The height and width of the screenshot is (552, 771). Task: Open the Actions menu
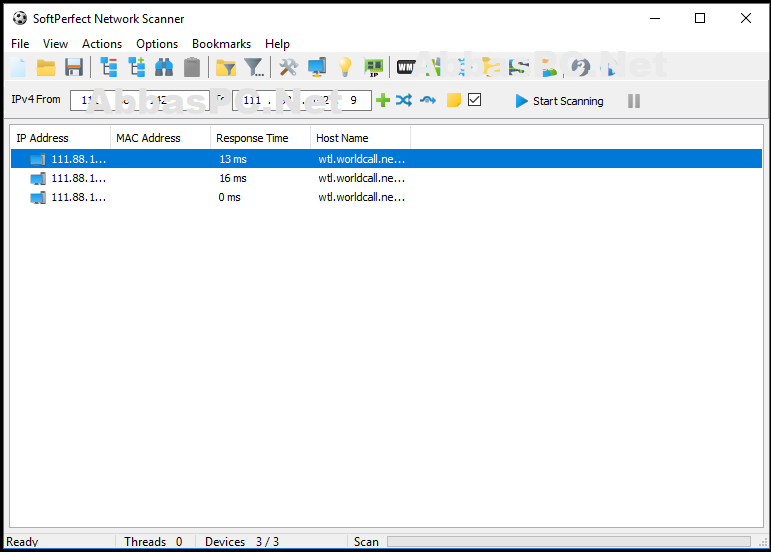tap(102, 44)
